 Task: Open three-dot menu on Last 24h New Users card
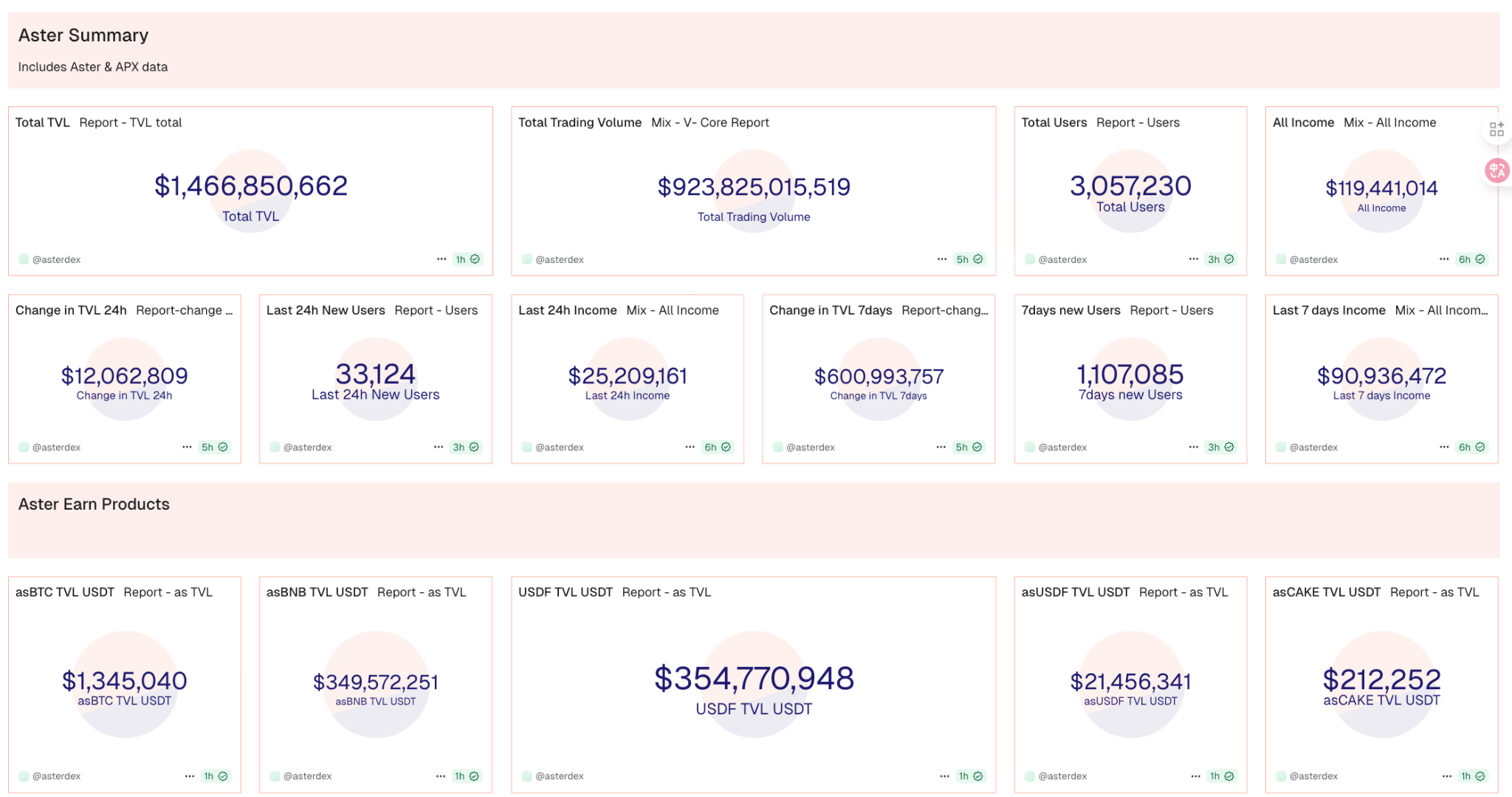click(439, 447)
